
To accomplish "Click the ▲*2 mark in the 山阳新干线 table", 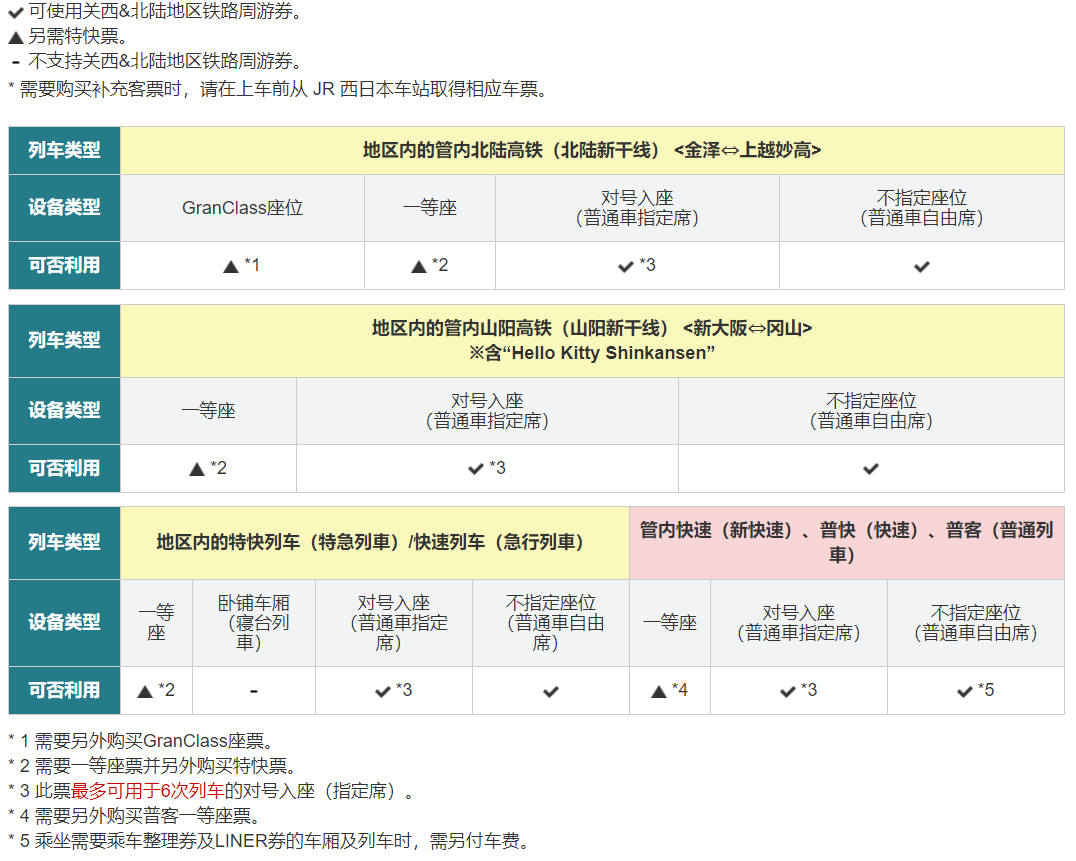I will [208, 468].
